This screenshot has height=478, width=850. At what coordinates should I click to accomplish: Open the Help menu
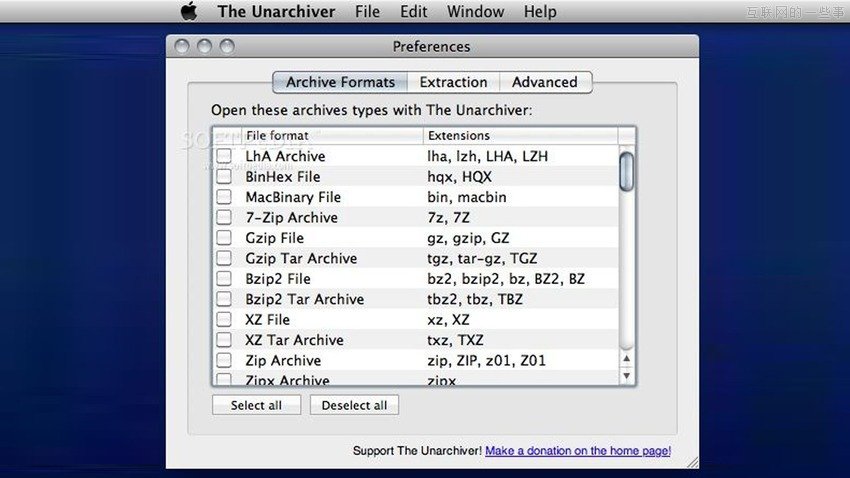[540, 12]
